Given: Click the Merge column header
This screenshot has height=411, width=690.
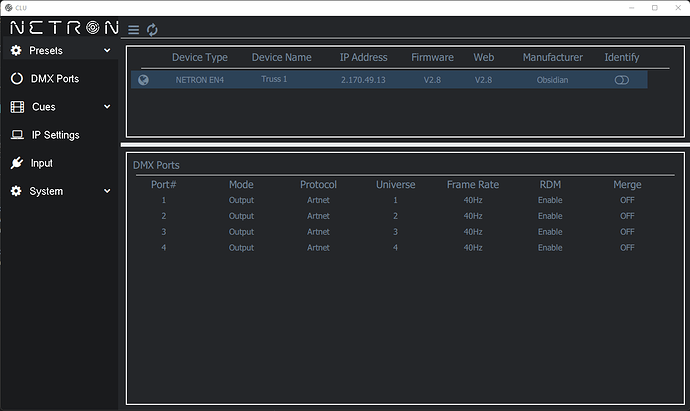Looking at the screenshot, I should click(x=627, y=185).
